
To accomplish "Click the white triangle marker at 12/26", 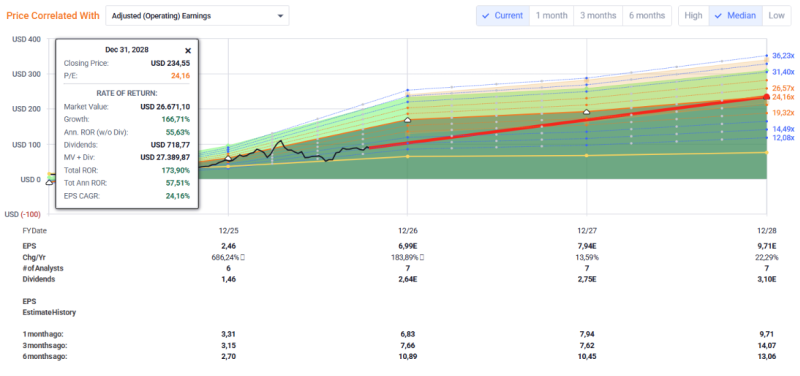I will tap(407, 120).
